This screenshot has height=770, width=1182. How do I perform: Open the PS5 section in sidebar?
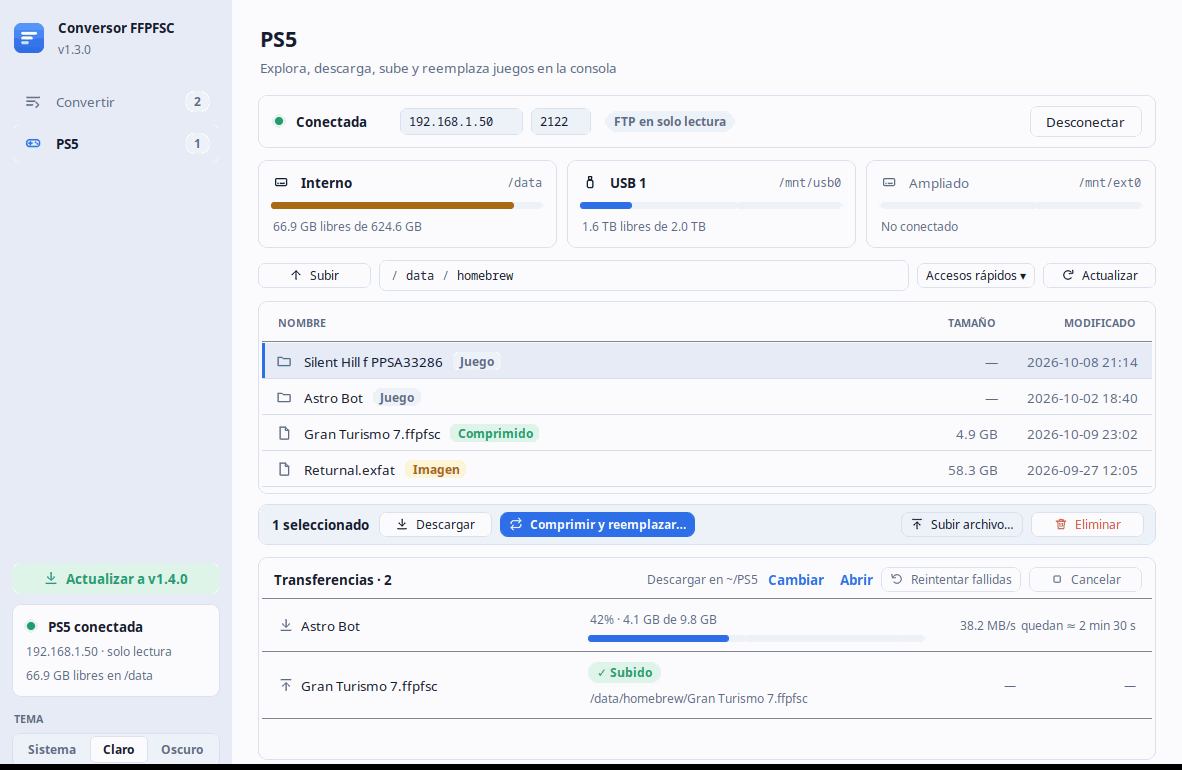[x=116, y=143]
